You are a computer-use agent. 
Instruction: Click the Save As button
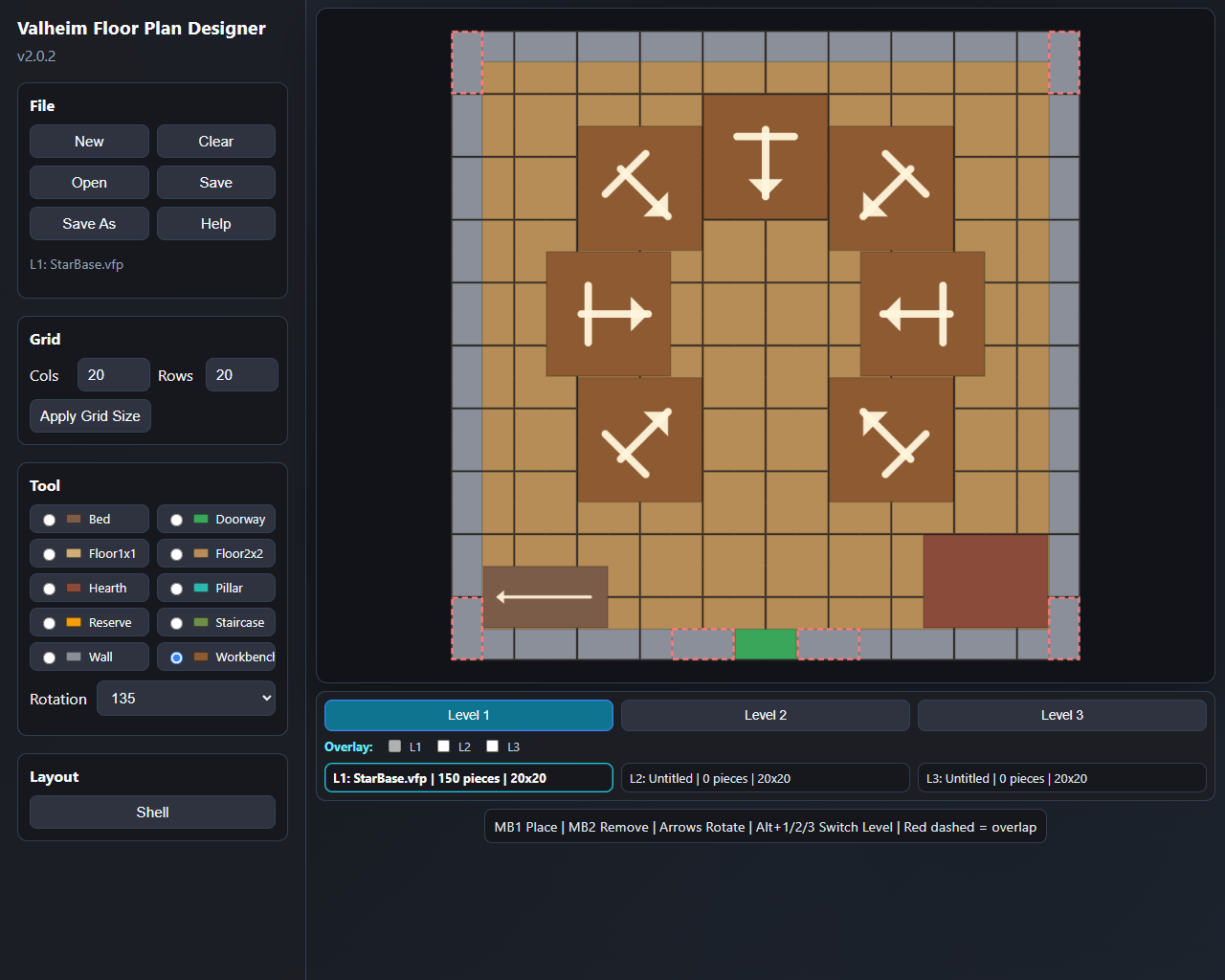[x=89, y=224]
